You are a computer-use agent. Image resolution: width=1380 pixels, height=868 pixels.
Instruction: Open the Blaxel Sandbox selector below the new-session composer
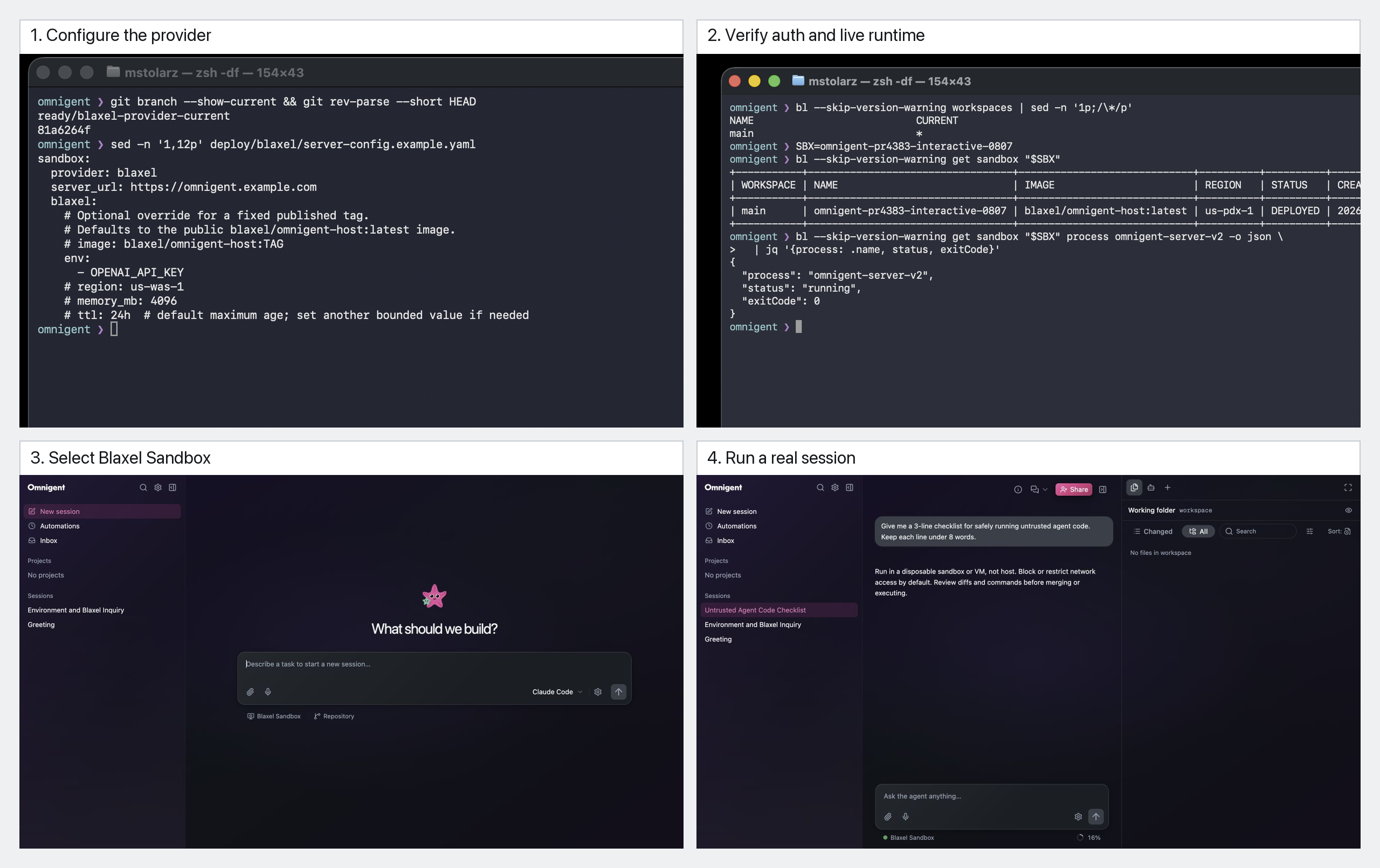pos(274,716)
